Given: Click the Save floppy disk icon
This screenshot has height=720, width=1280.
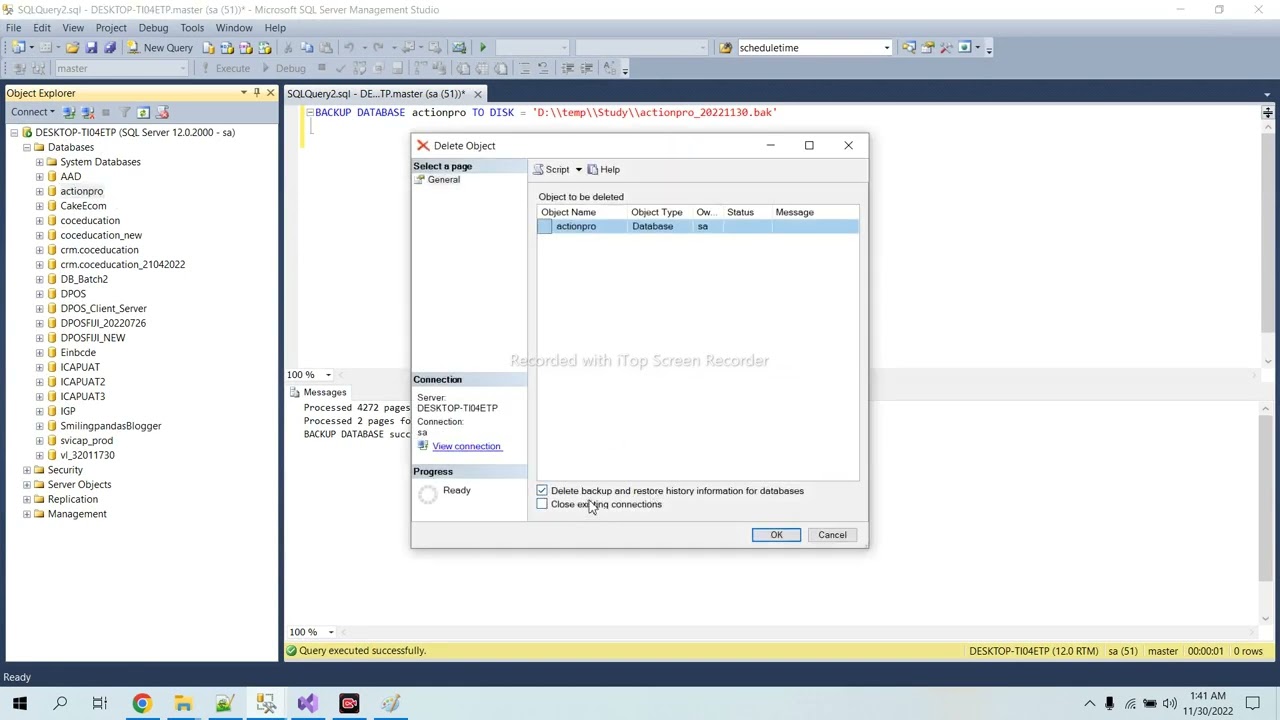Looking at the screenshot, I should (91, 47).
